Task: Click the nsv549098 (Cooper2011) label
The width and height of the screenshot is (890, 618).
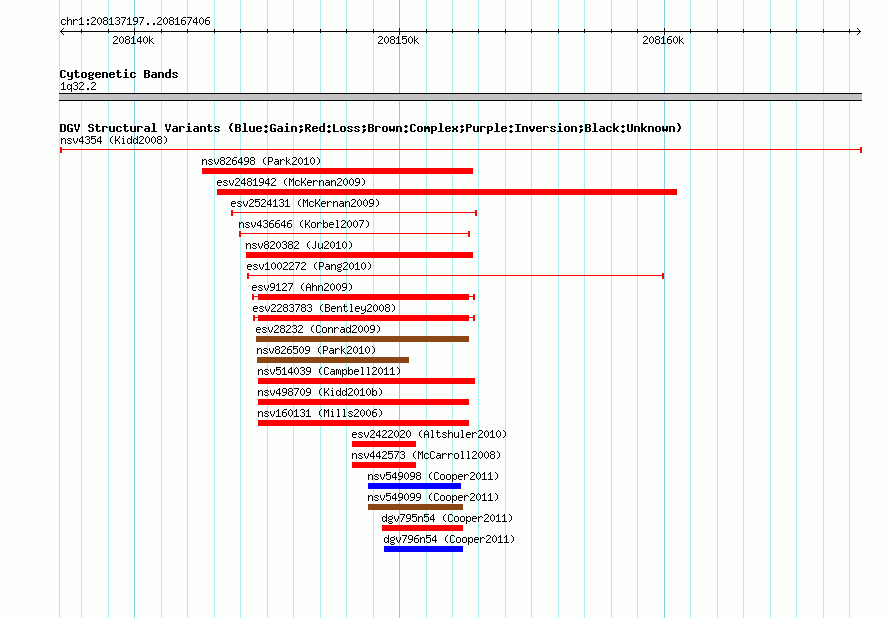Action: (433, 476)
